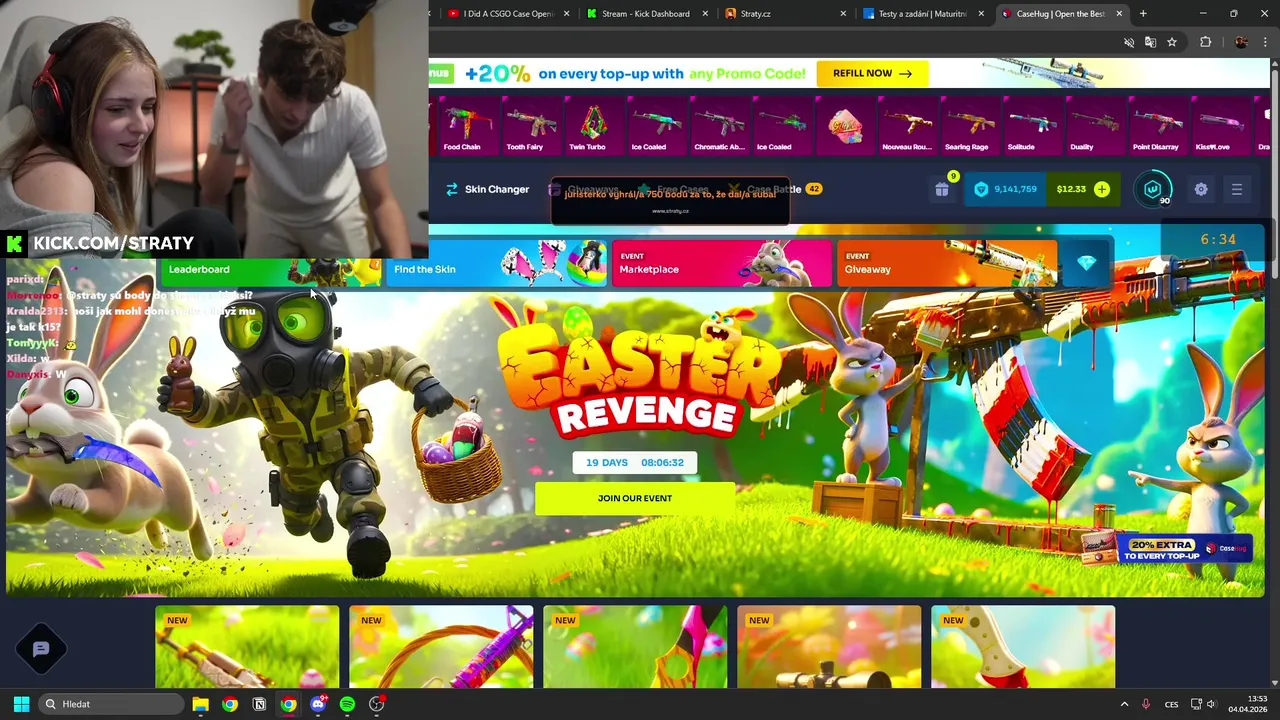Image resolution: width=1280 pixels, height=720 pixels.
Task: Click the 9,141,759 diamond balance
Action: [1006, 189]
